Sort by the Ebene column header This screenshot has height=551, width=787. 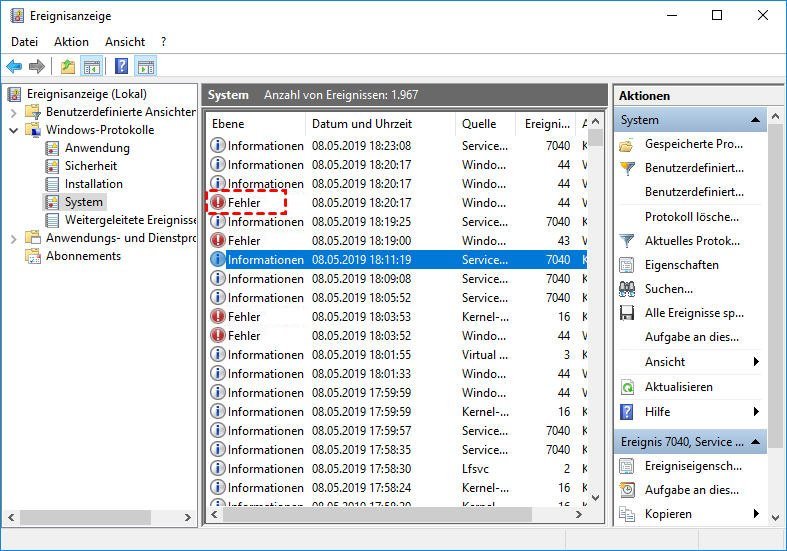pyautogui.click(x=255, y=124)
